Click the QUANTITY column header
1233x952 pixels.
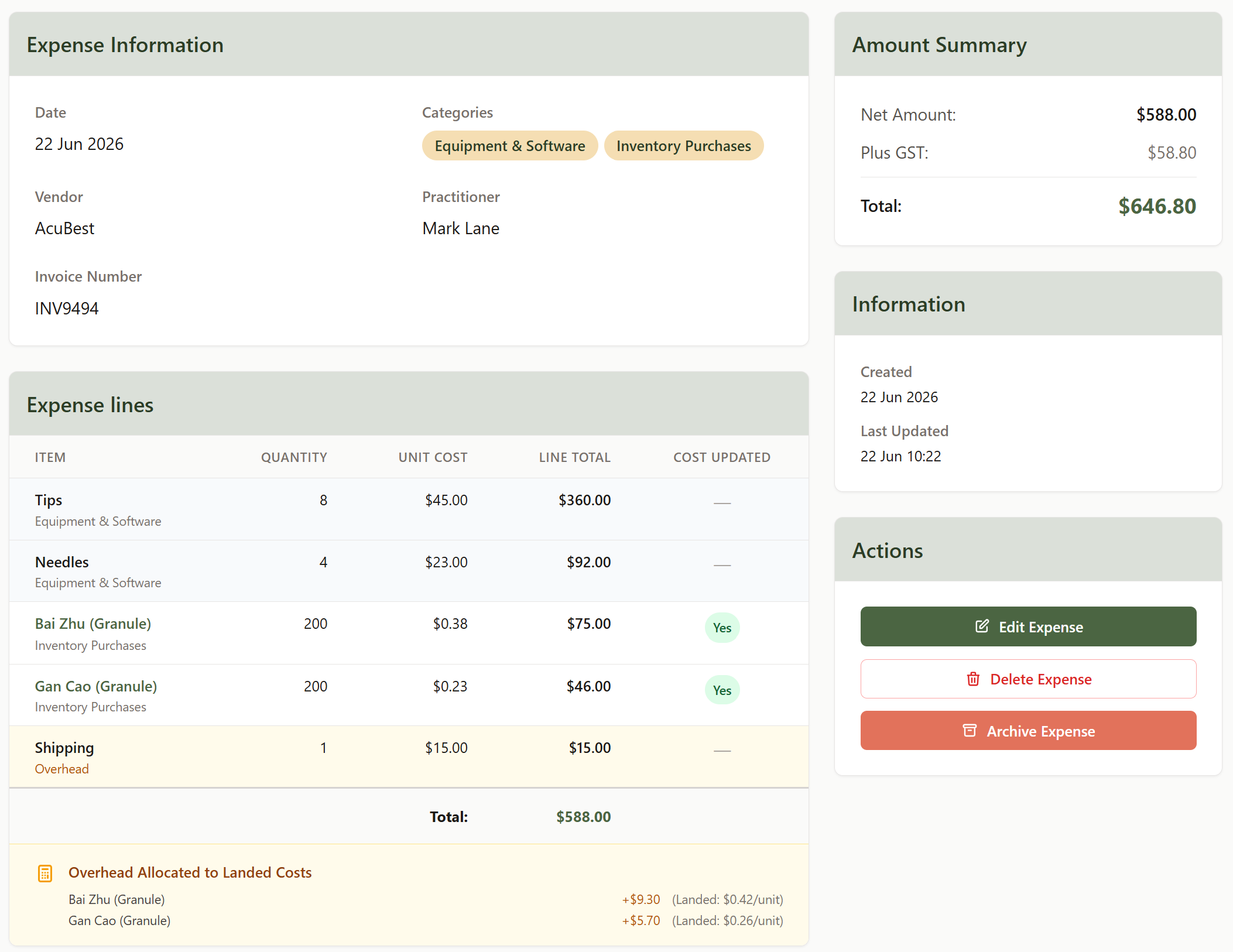[x=294, y=457]
